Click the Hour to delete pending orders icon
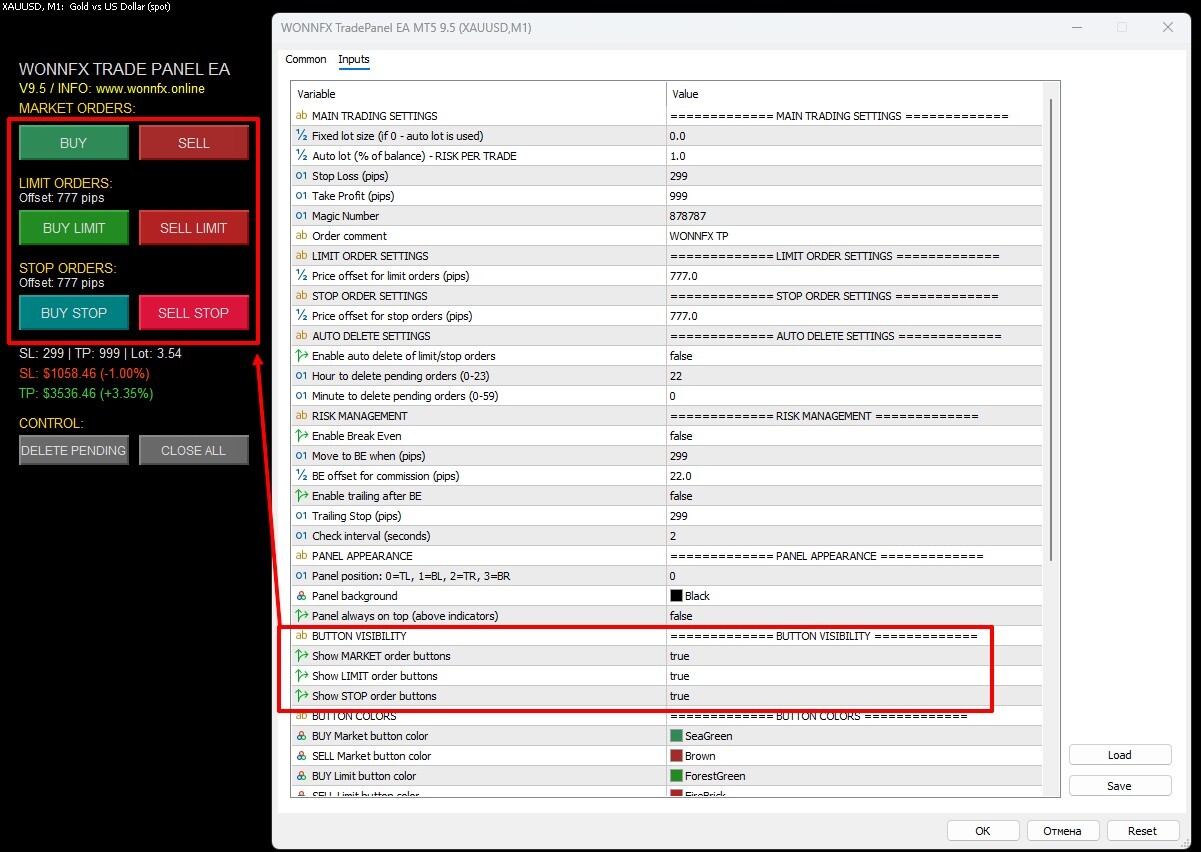The image size is (1201, 852). 301,376
